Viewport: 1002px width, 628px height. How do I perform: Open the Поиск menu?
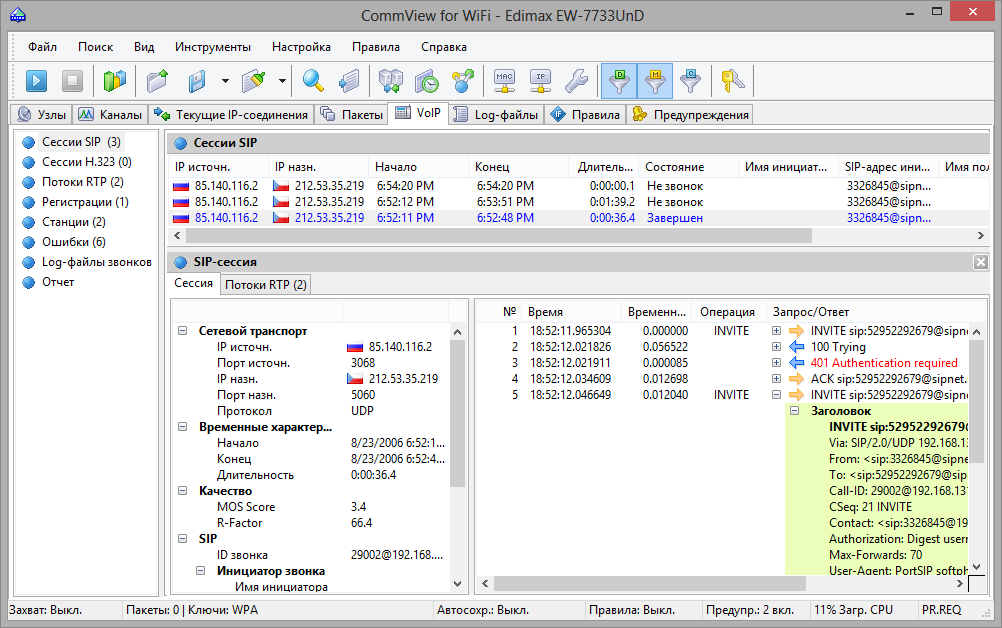(x=95, y=47)
